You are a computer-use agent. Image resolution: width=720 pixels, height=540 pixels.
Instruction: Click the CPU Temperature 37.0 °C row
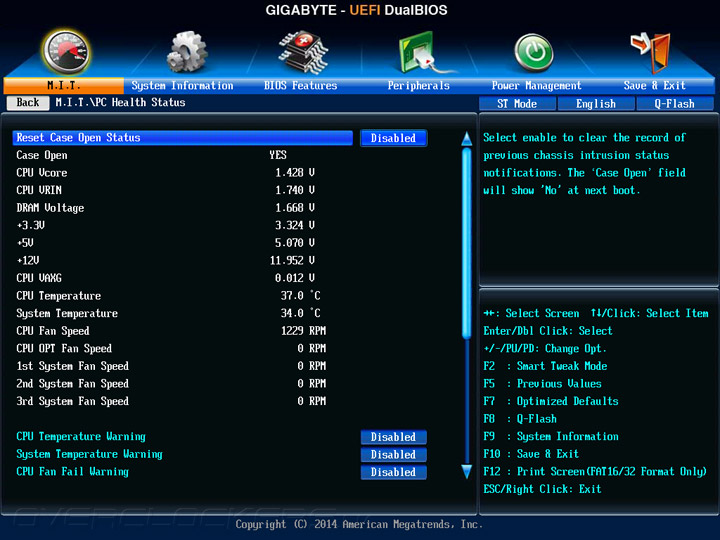[x=171, y=296]
